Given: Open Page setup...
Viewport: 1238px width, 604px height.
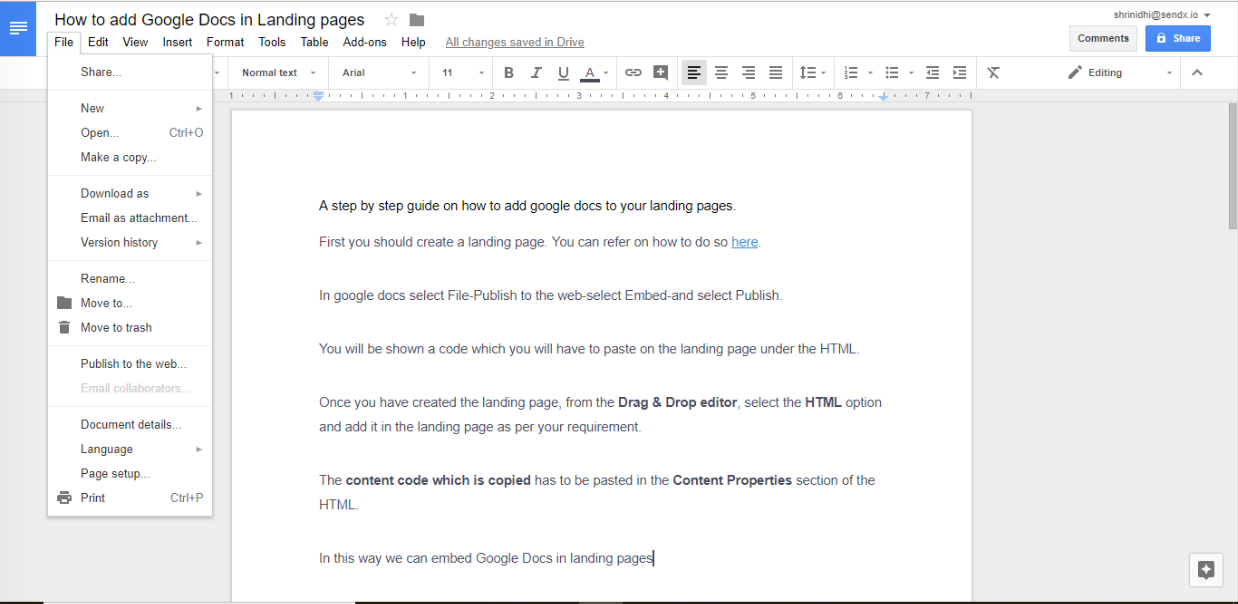Looking at the screenshot, I should (x=130, y=474).
